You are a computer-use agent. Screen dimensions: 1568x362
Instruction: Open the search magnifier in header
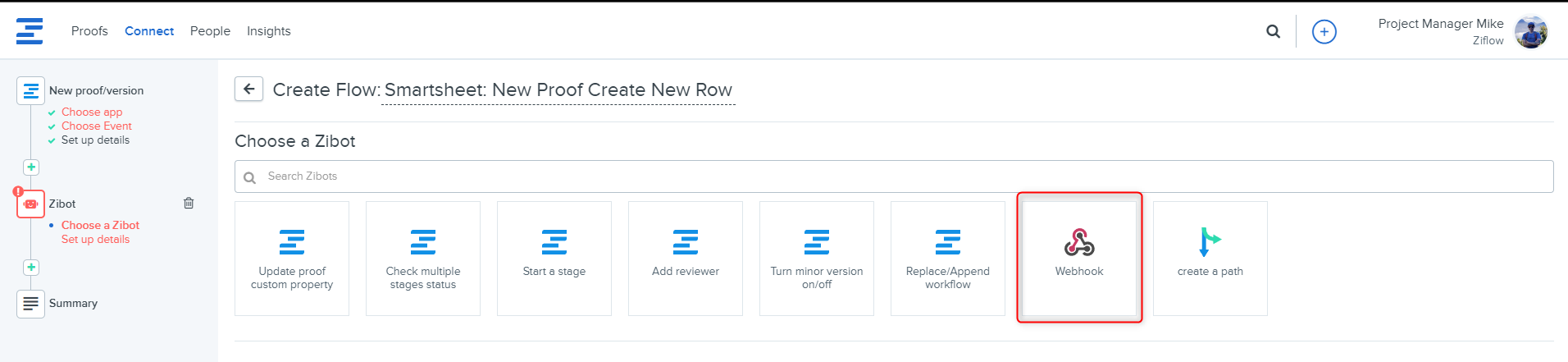[1273, 31]
